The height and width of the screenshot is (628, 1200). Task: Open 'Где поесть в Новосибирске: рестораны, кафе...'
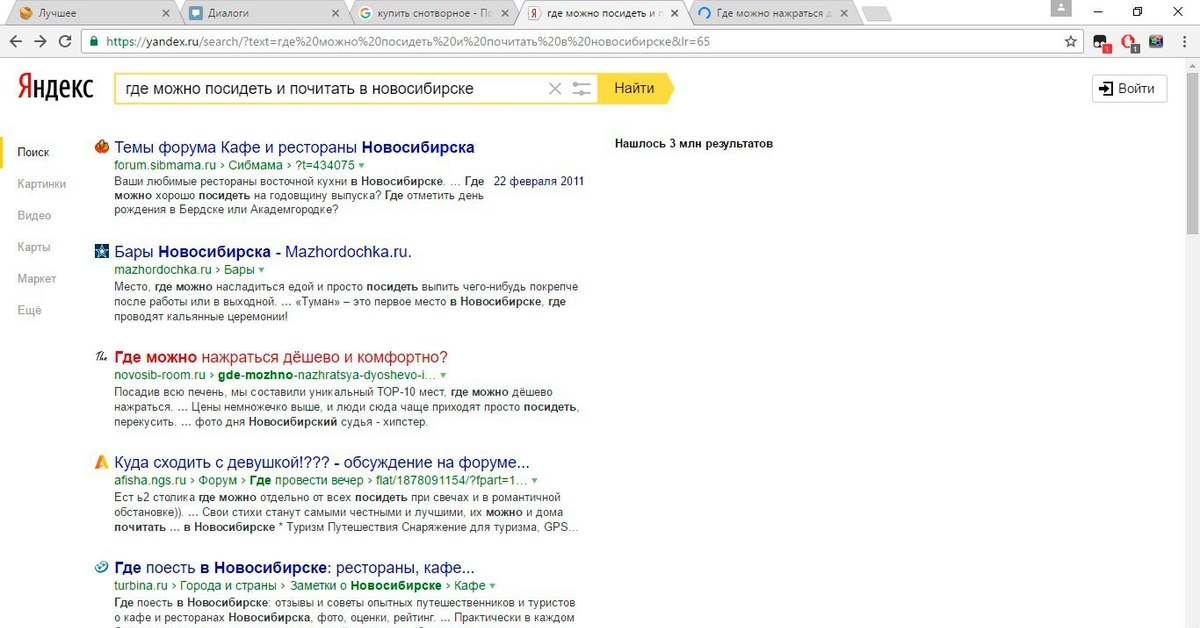coord(295,567)
